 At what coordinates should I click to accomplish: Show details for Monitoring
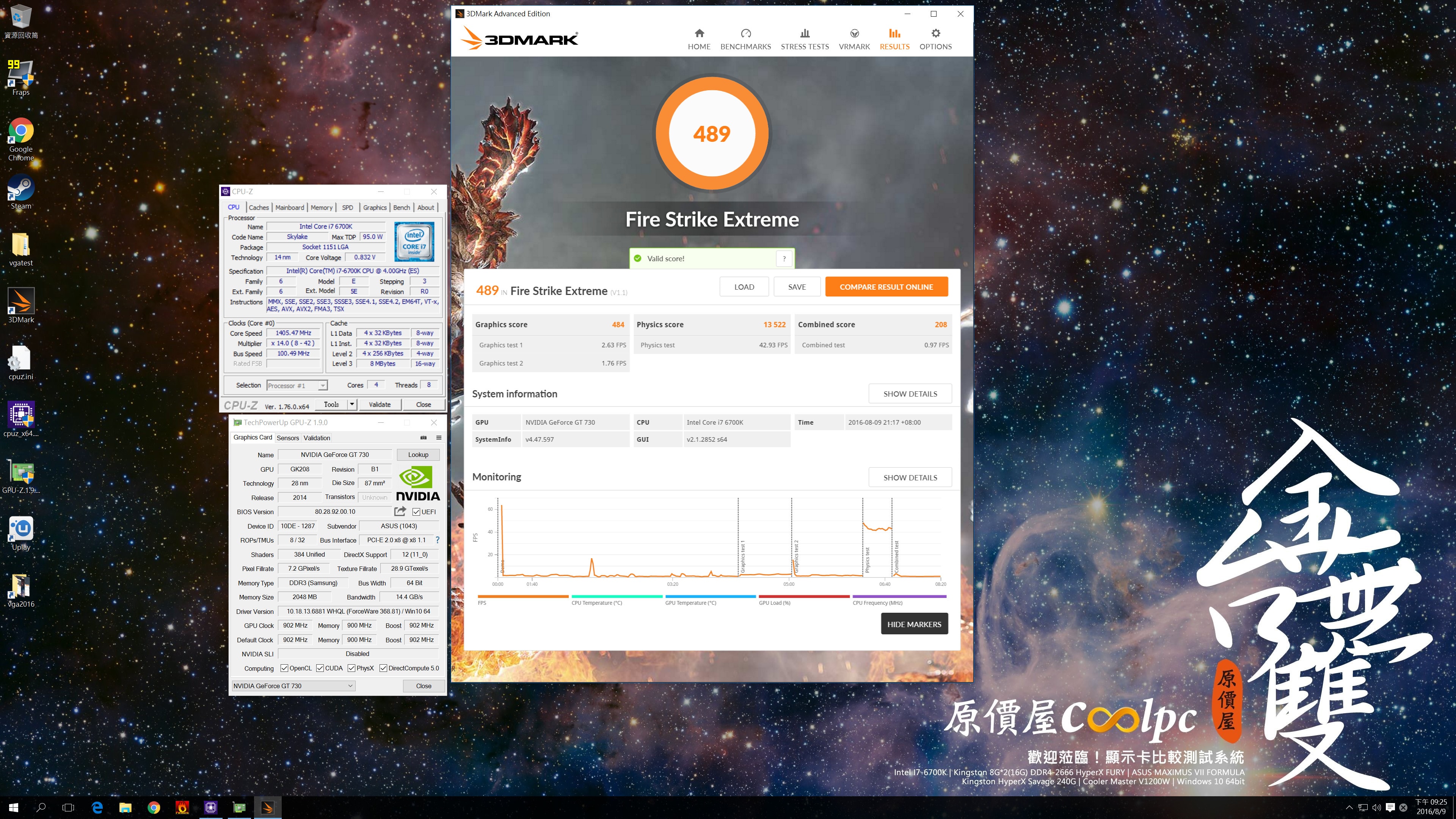click(x=910, y=477)
